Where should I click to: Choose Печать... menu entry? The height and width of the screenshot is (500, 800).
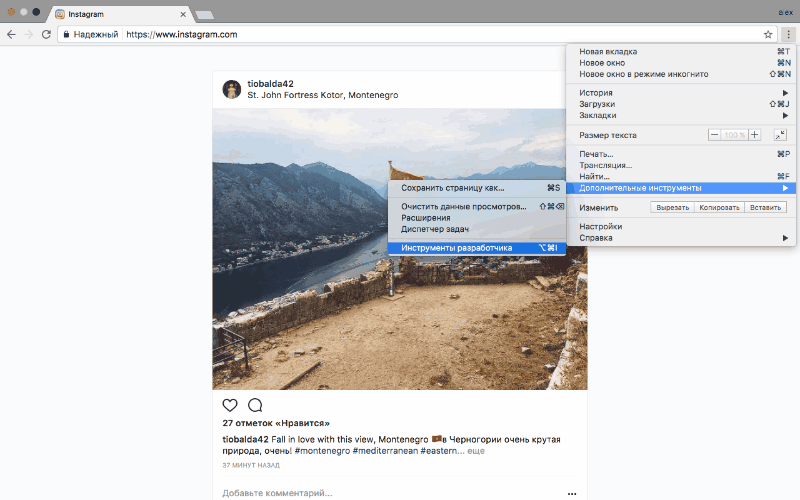coord(681,154)
